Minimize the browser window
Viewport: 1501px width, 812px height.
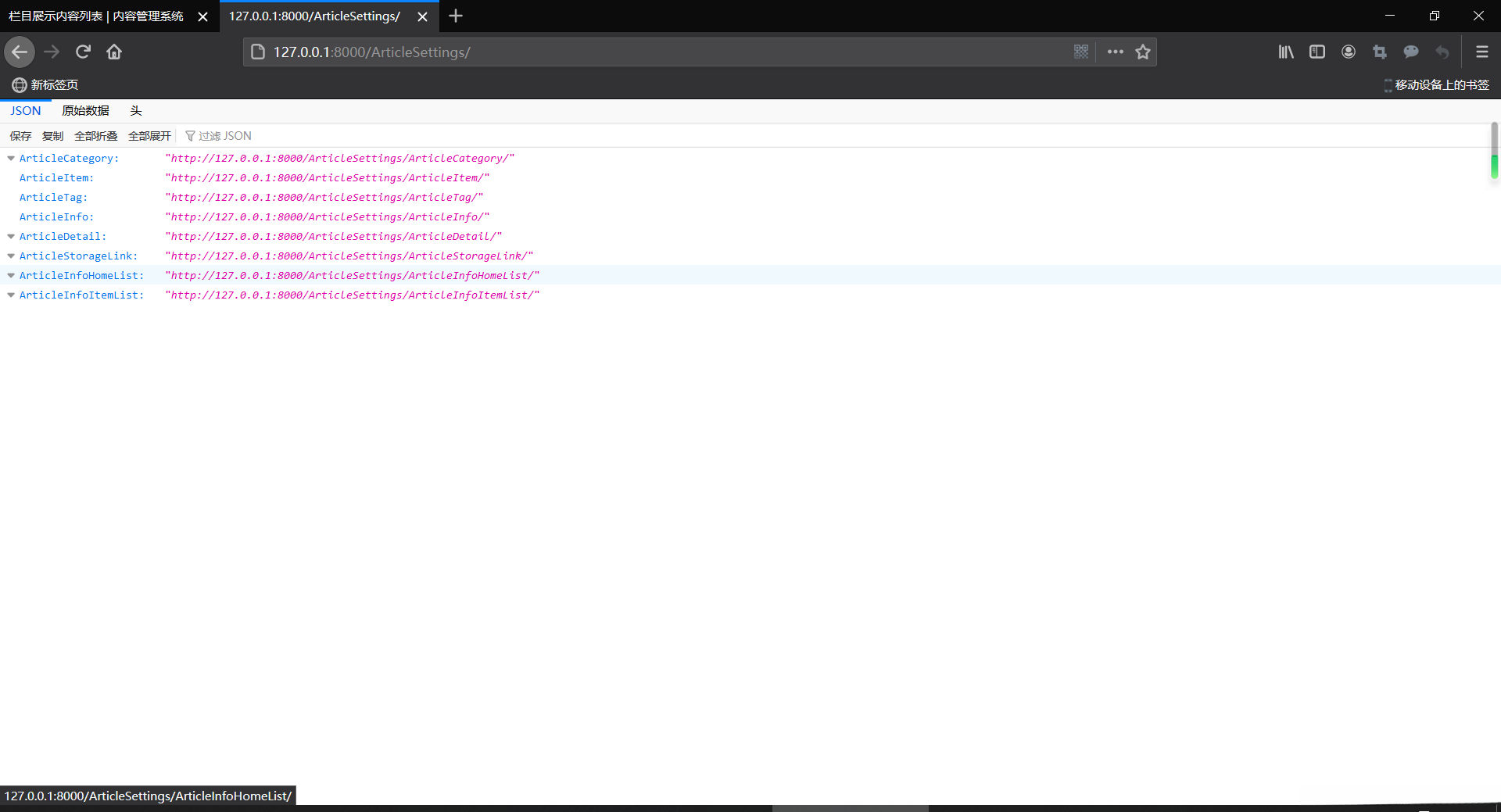pyautogui.click(x=1390, y=16)
